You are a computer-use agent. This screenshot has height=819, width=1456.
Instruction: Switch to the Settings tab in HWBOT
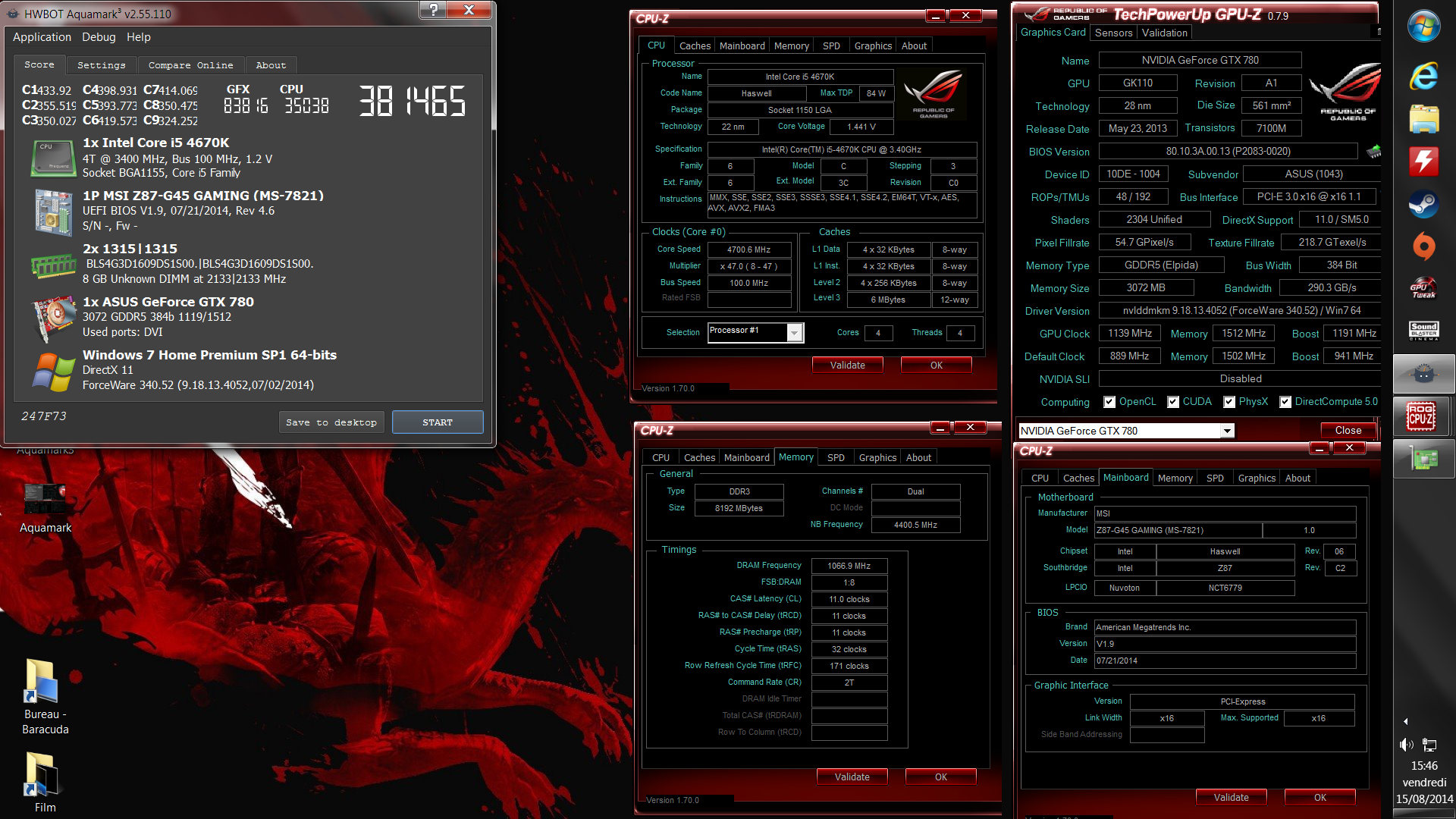click(102, 65)
